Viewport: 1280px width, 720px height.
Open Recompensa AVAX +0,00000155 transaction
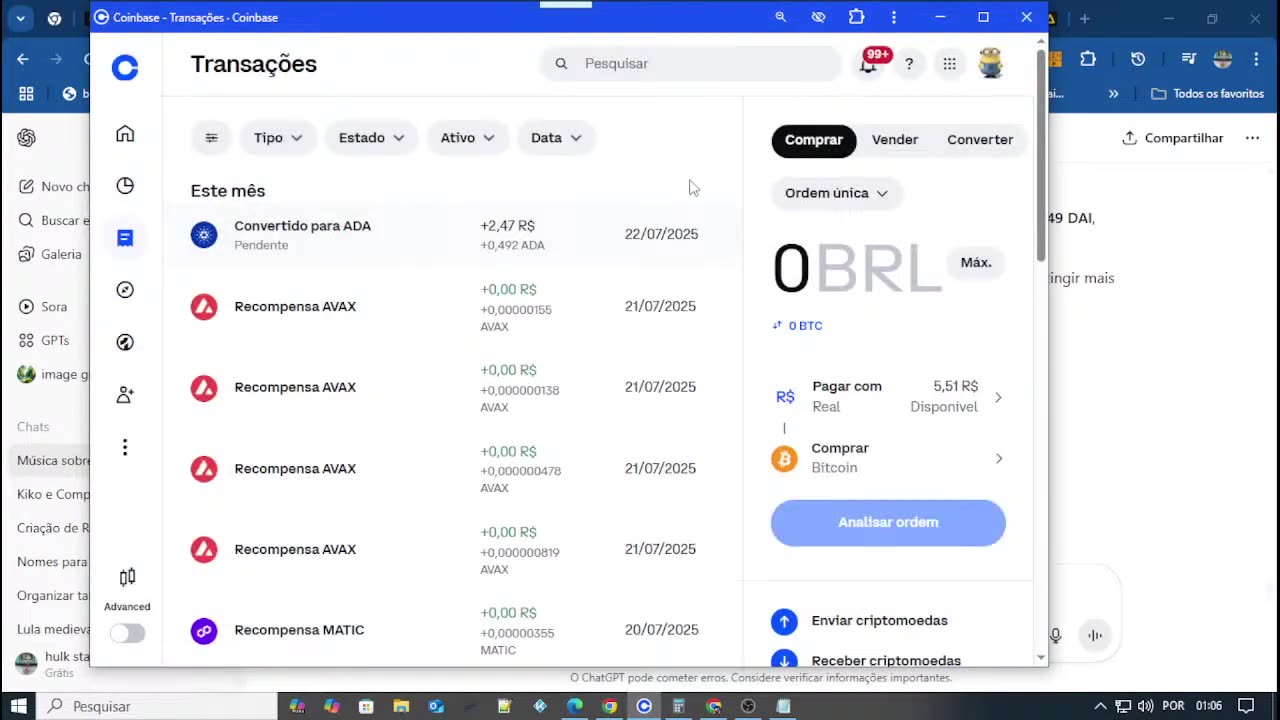coord(453,307)
